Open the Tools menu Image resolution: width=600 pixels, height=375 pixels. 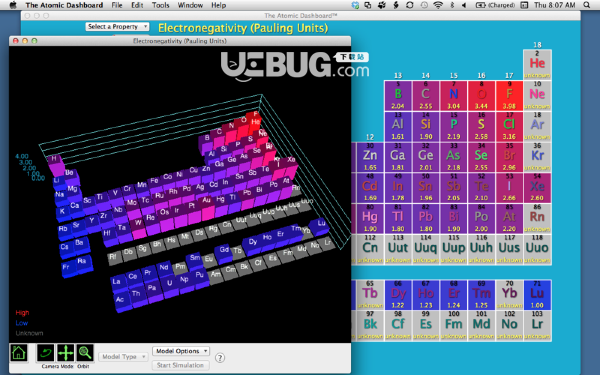pos(160,5)
